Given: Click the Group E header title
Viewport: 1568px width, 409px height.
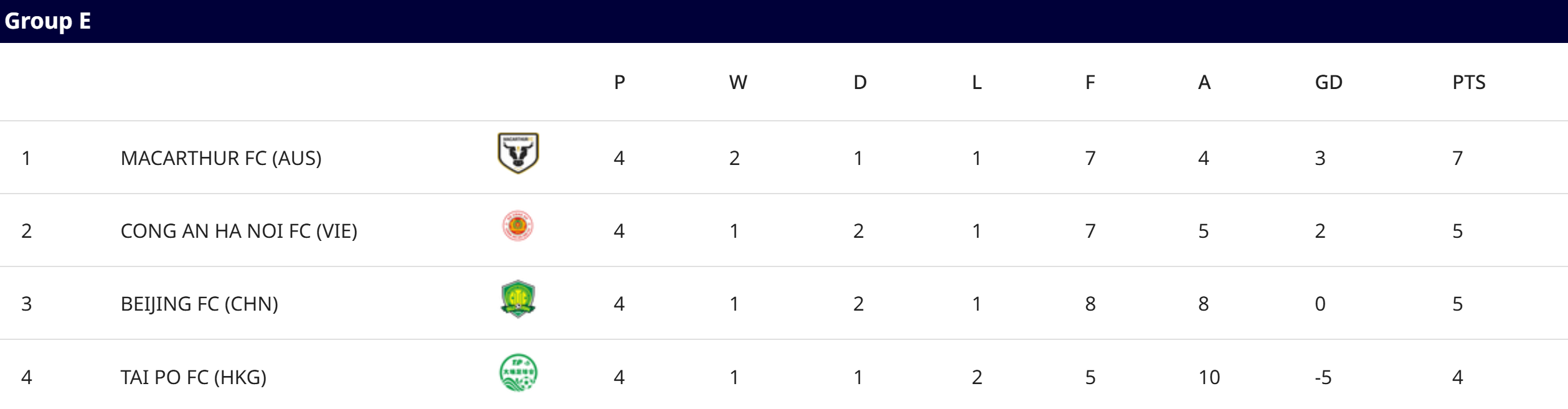Looking at the screenshot, I should [x=48, y=21].
